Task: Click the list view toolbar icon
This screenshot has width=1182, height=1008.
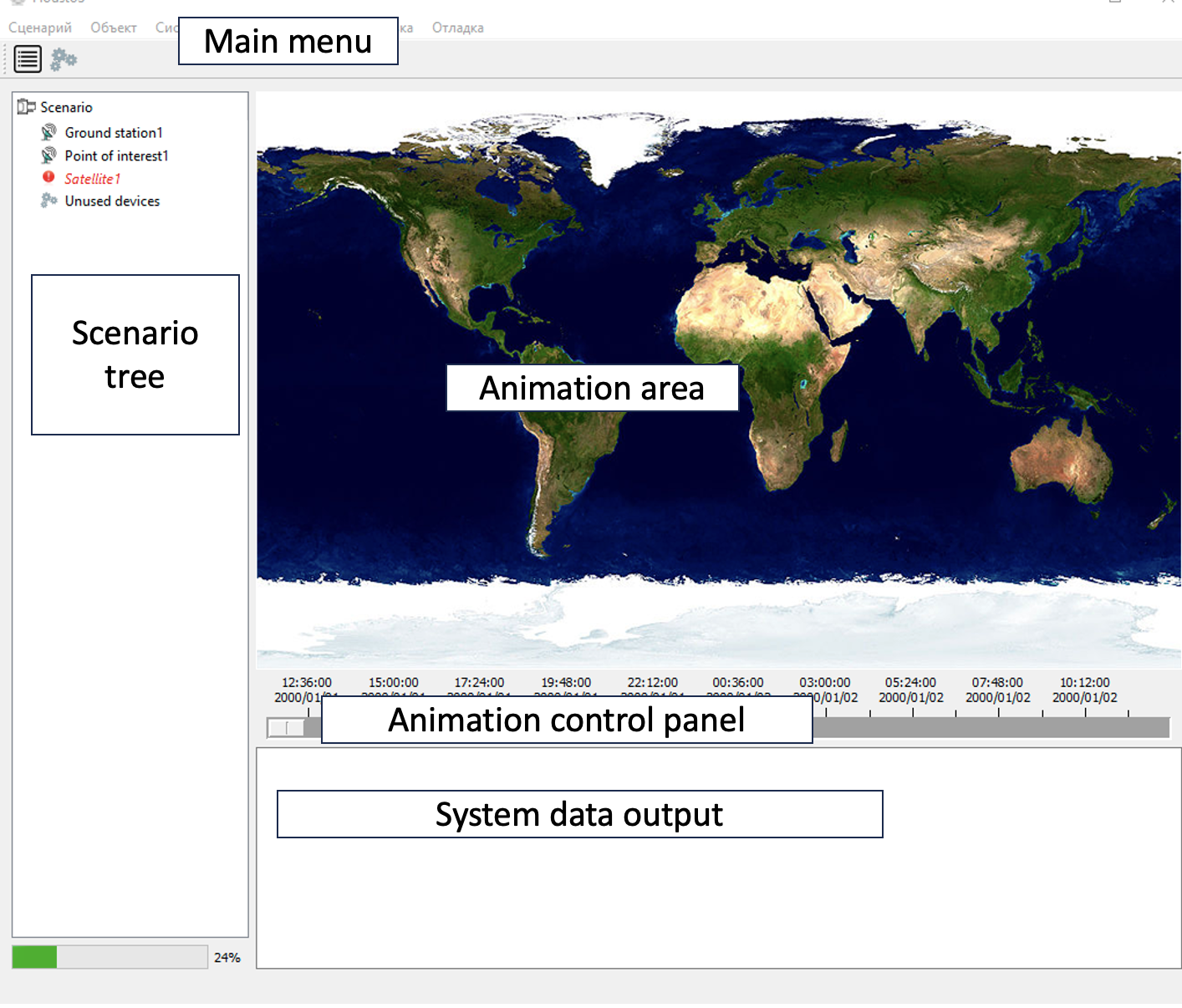Action: tap(28, 59)
